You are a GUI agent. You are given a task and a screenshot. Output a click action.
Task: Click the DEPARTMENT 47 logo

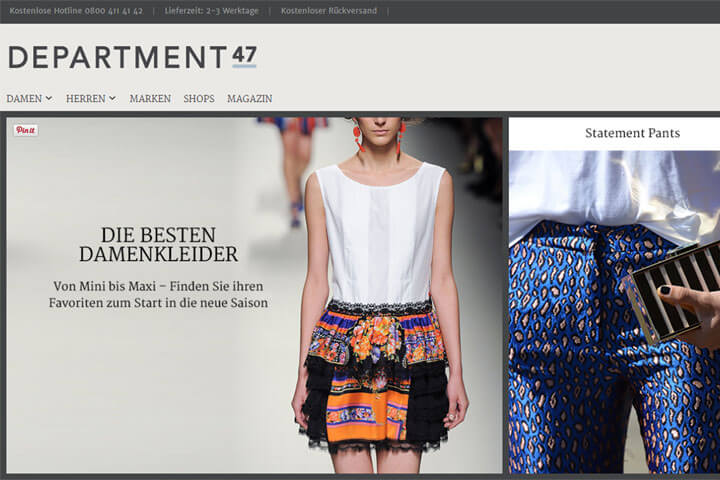pyautogui.click(x=132, y=57)
